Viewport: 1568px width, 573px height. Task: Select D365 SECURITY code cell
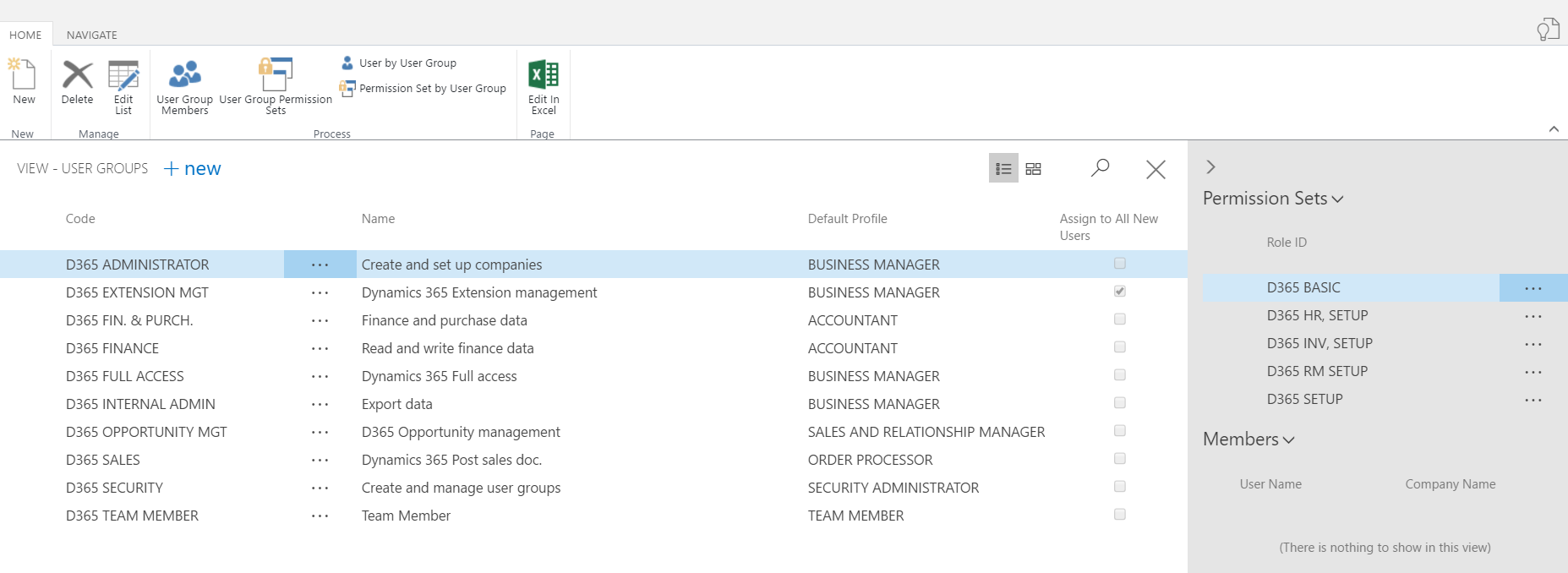click(x=114, y=488)
